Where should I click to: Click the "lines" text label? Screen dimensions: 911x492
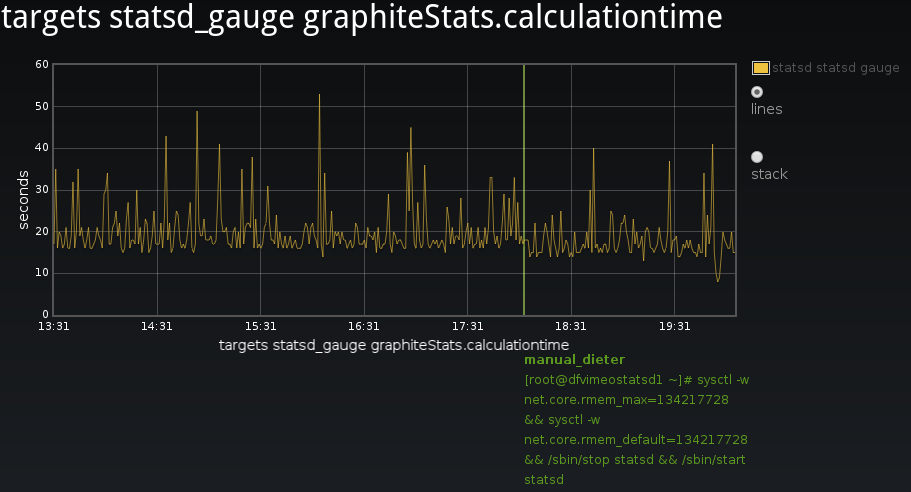767,109
